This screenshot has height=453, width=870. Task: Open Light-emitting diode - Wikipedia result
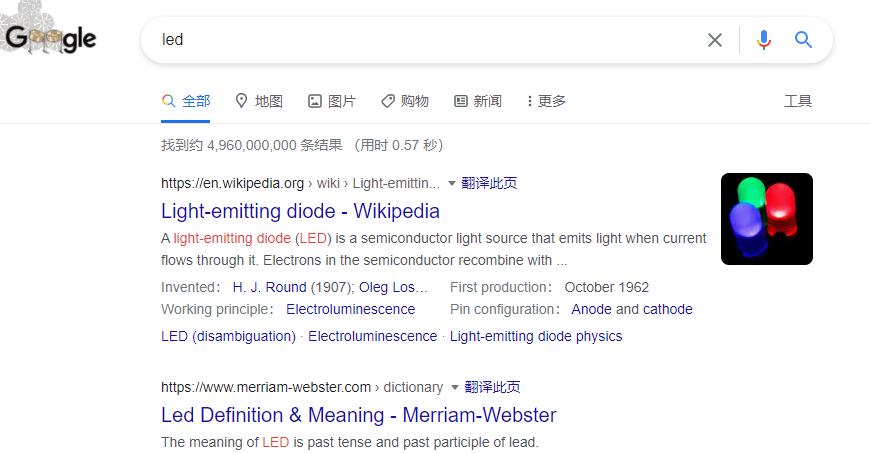[x=300, y=211]
